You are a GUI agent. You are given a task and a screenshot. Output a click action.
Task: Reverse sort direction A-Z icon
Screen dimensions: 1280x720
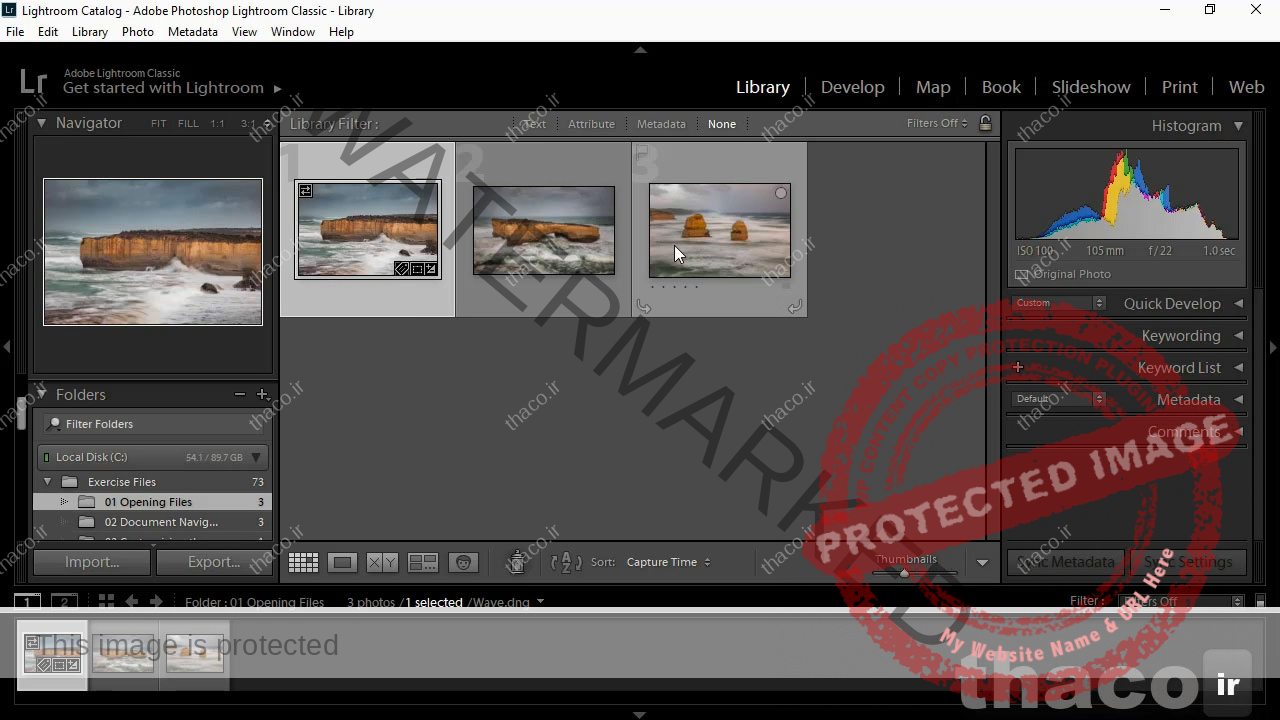[x=566, y=562]
